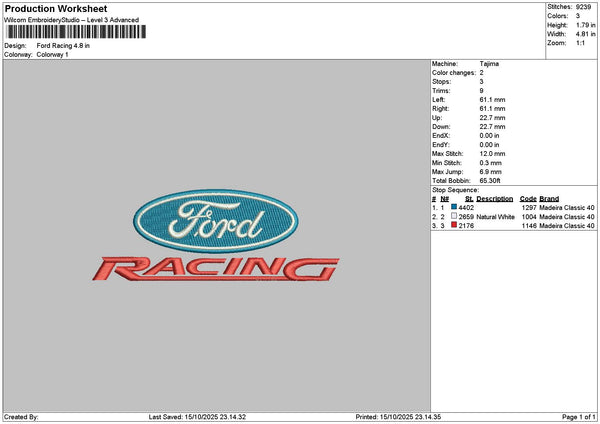The image size is (600, 424).
Task: Click the barcode under the worksheet title
Action: click(76, 32)
